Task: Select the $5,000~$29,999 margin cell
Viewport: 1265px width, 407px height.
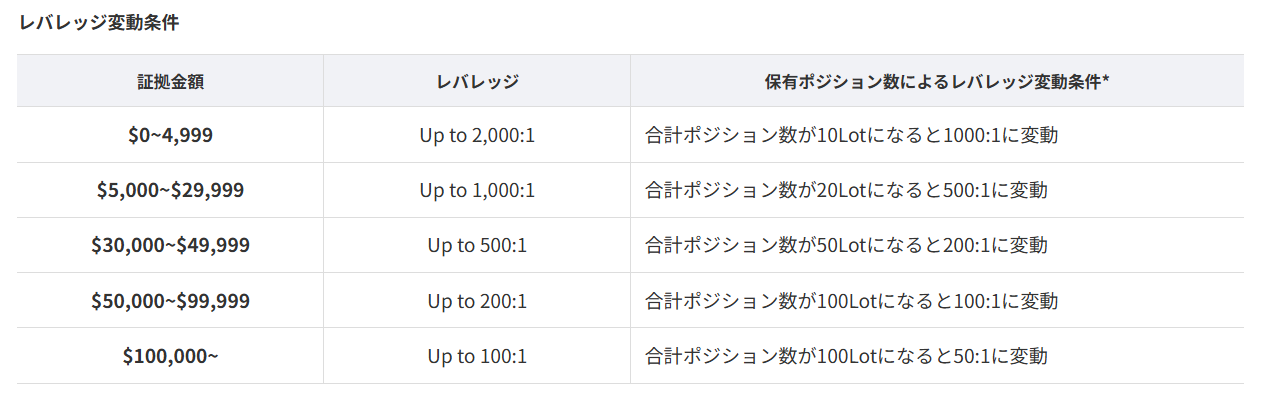Action: click(170, 190)
